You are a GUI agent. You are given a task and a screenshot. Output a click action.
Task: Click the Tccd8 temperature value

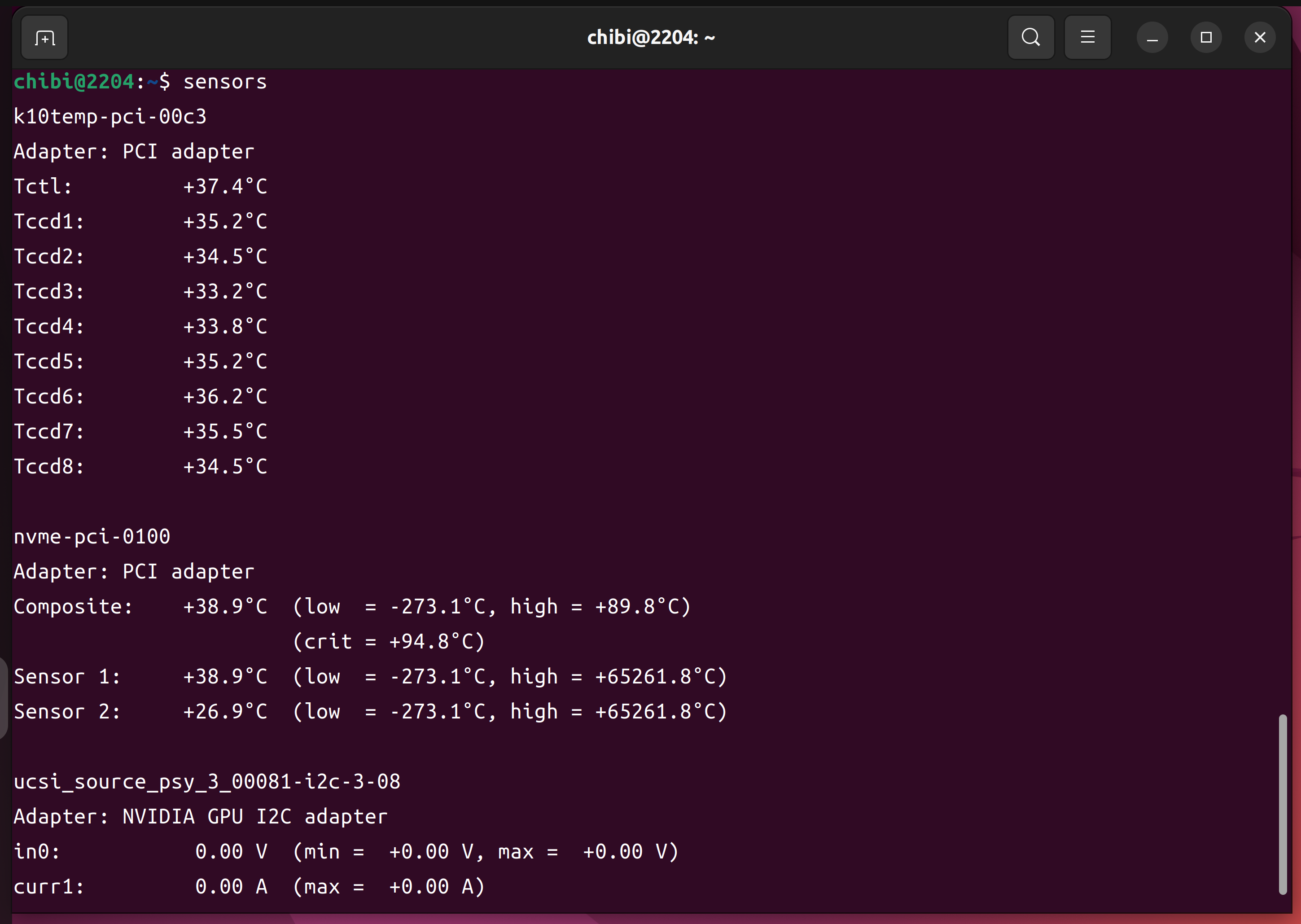225,467
